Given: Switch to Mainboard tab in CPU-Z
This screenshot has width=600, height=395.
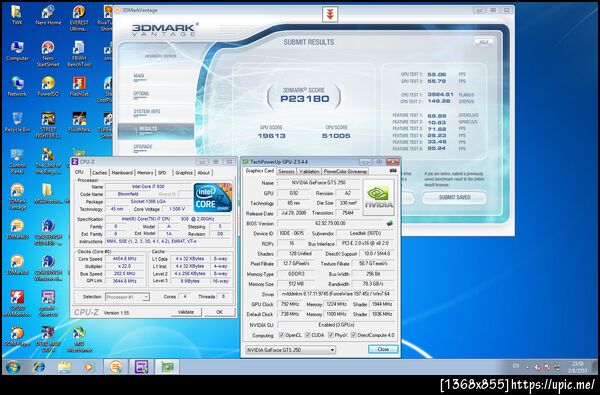Looking at the screenshot, I should coord(122,173).
